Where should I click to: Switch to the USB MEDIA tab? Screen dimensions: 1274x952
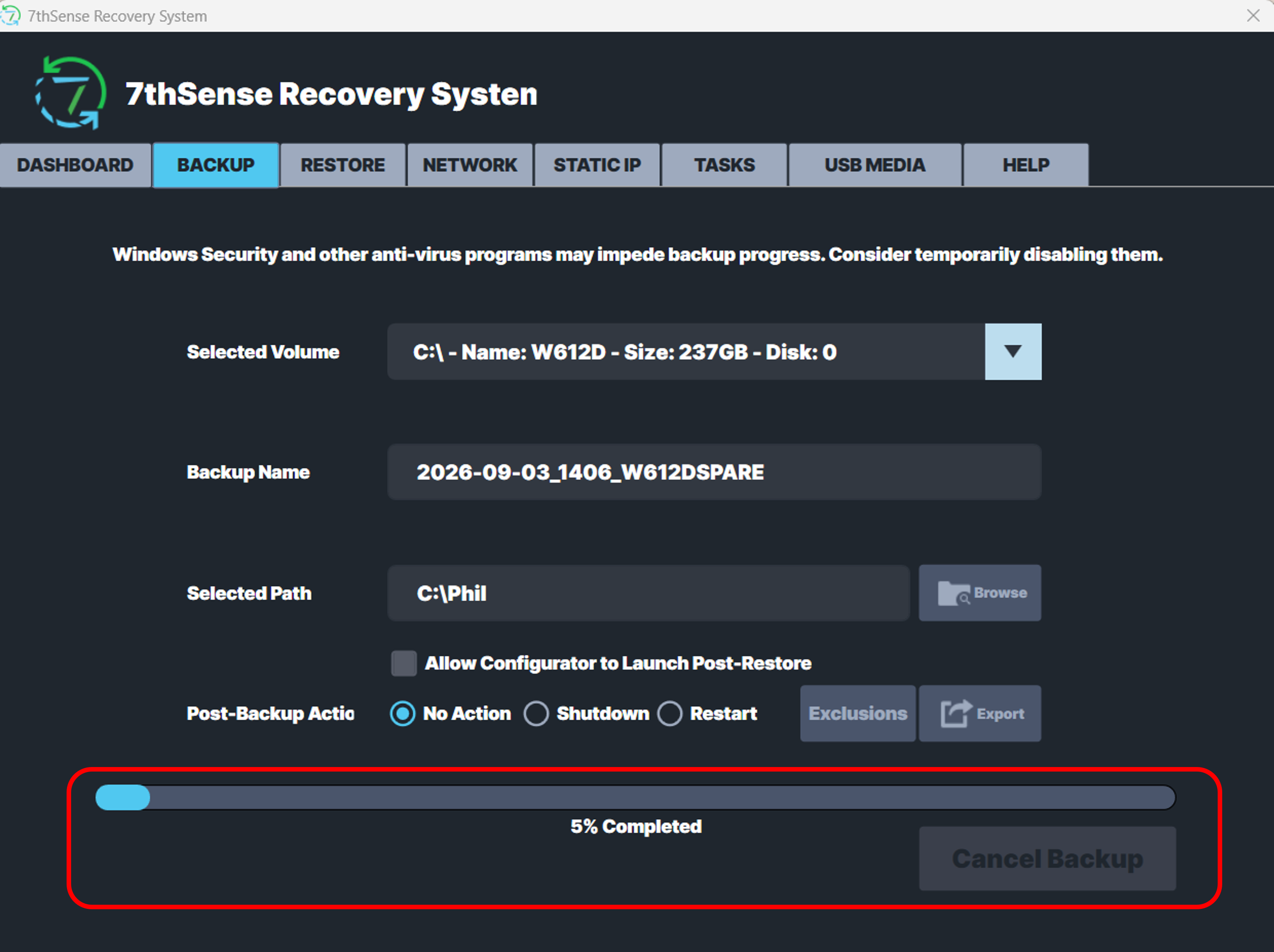point(875,165)
